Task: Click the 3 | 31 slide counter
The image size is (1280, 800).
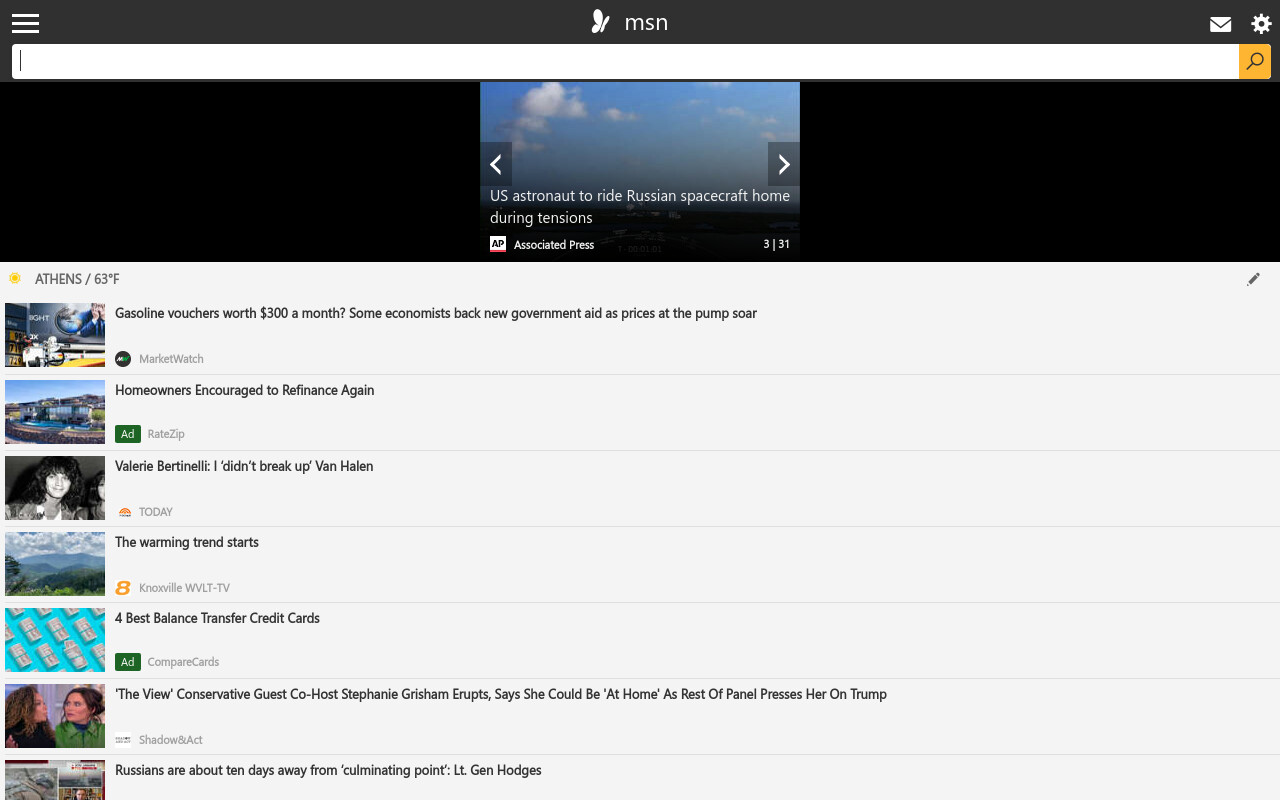Action: point(776,244)
